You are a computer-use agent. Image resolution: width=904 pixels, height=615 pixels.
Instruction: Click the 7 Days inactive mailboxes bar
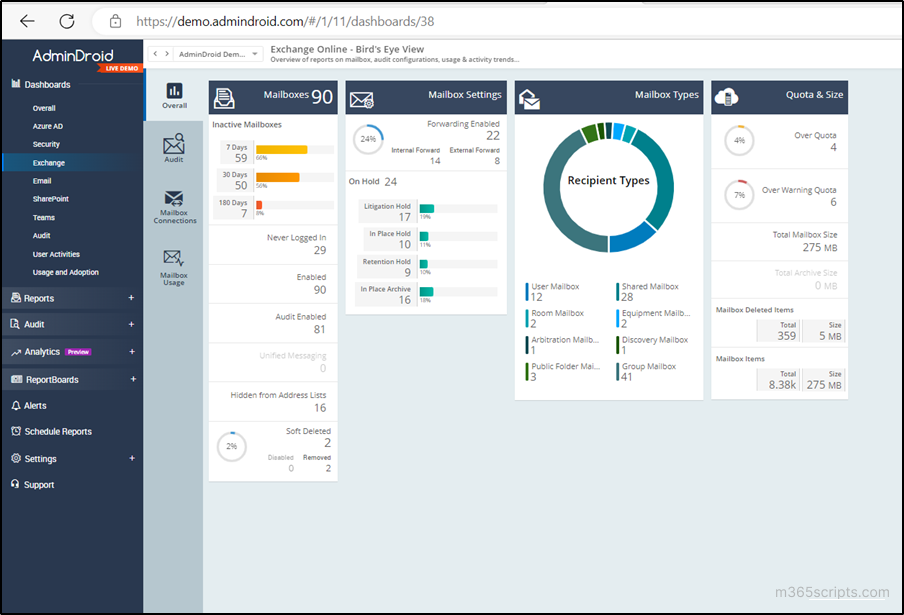295,150
